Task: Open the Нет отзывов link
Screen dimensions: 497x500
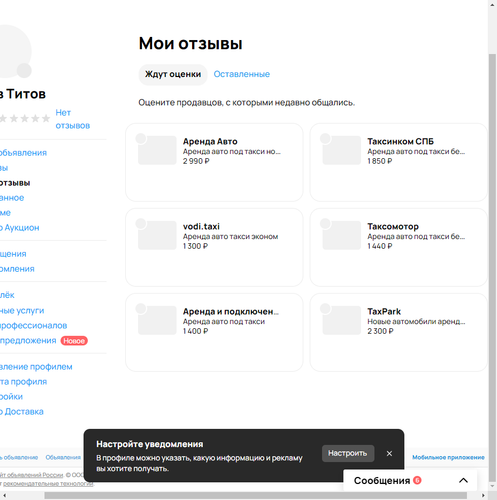Action: click(x=72, y=119)
